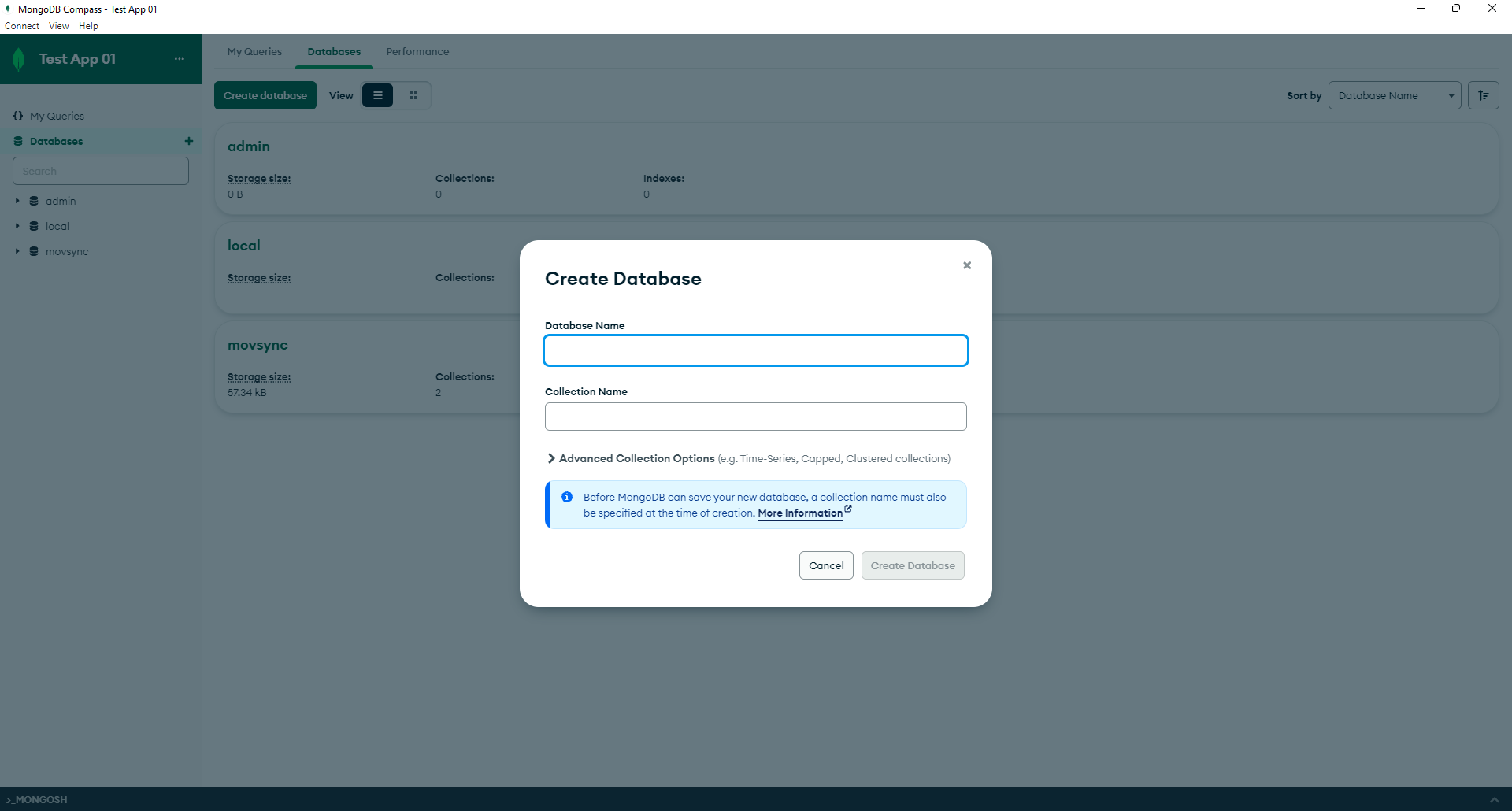This screenshot has width=1512, height=811.
Task: Open the Test App 01 options ellipsis
Action: point(180,59)
